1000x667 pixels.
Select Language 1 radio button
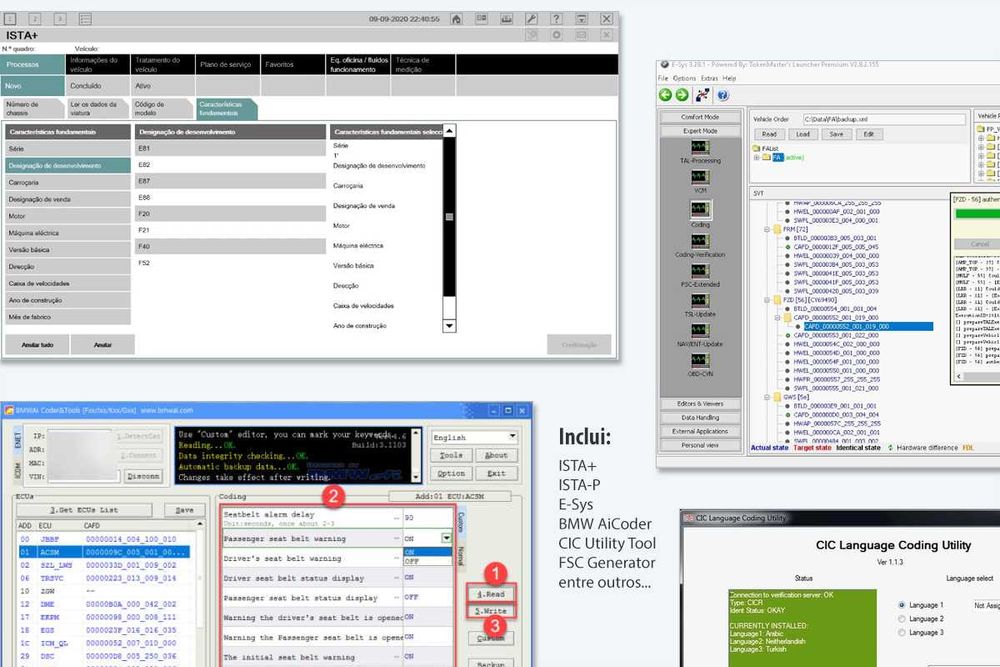click(x=902, y=605)
